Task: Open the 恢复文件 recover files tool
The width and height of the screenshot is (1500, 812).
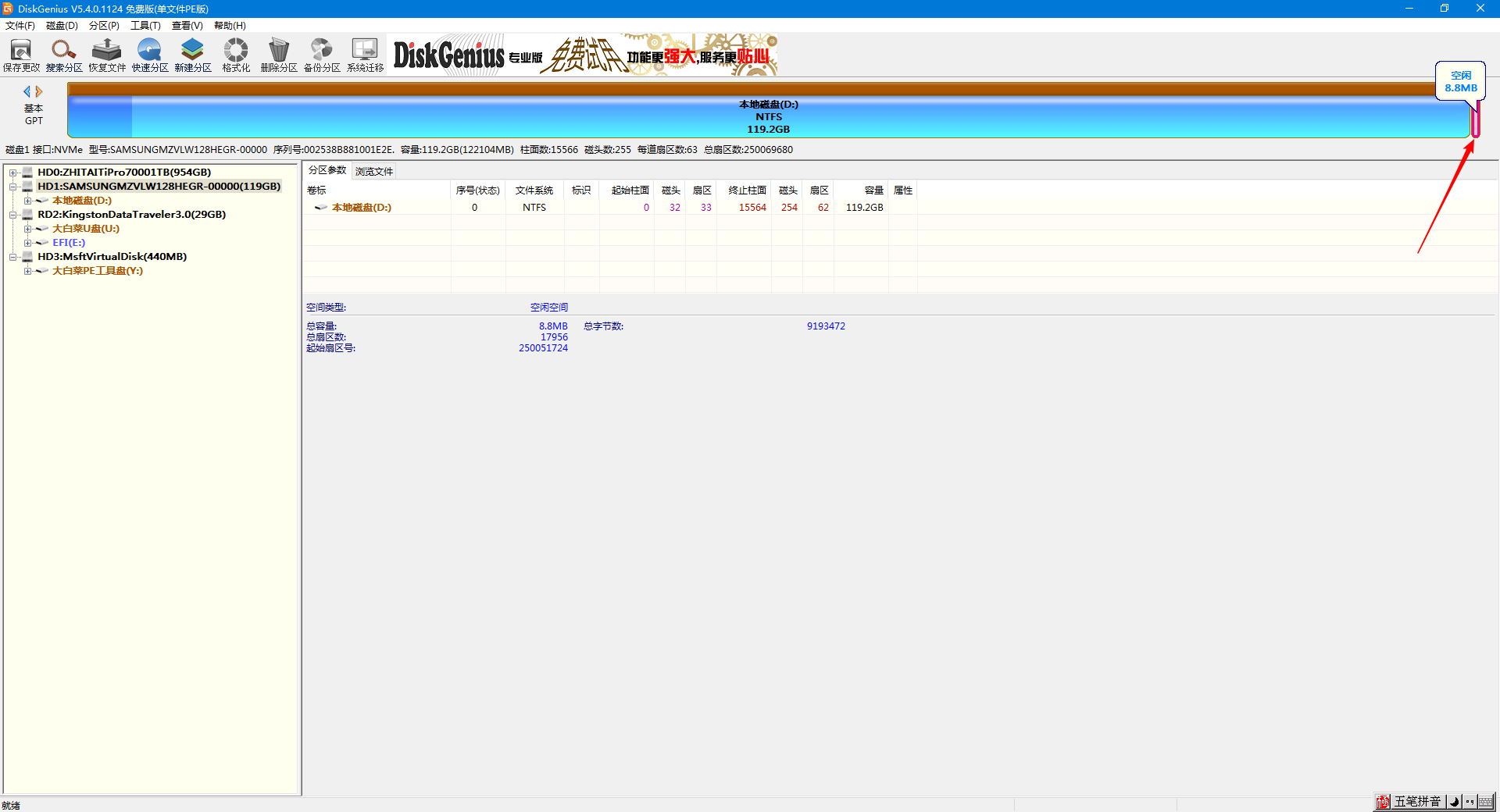Action: (x=107, y=55)
